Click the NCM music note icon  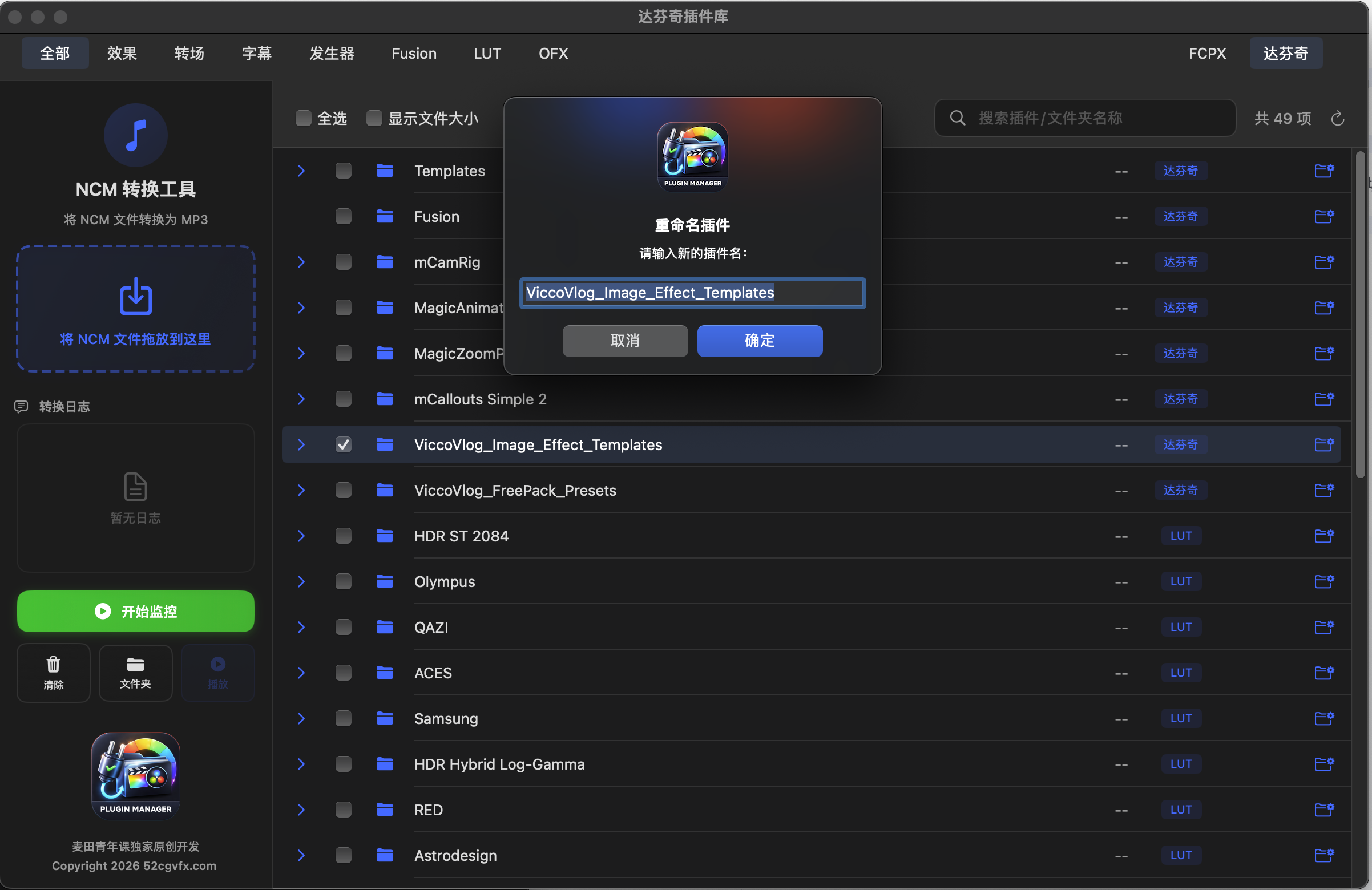pyautogui.click(x=135, y=135)
